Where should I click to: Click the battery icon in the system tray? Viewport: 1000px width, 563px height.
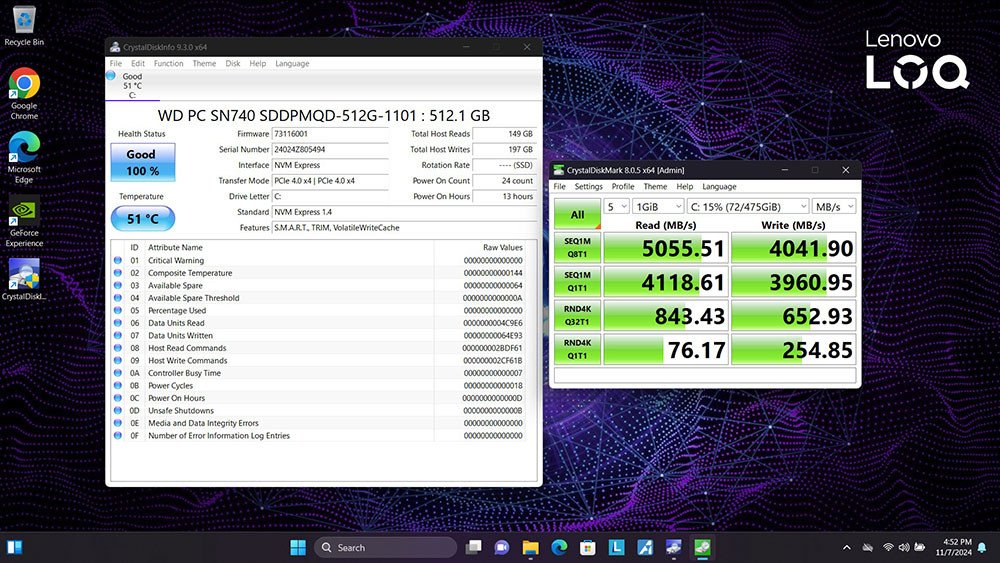pyautogui.click(x=920, y=547)
